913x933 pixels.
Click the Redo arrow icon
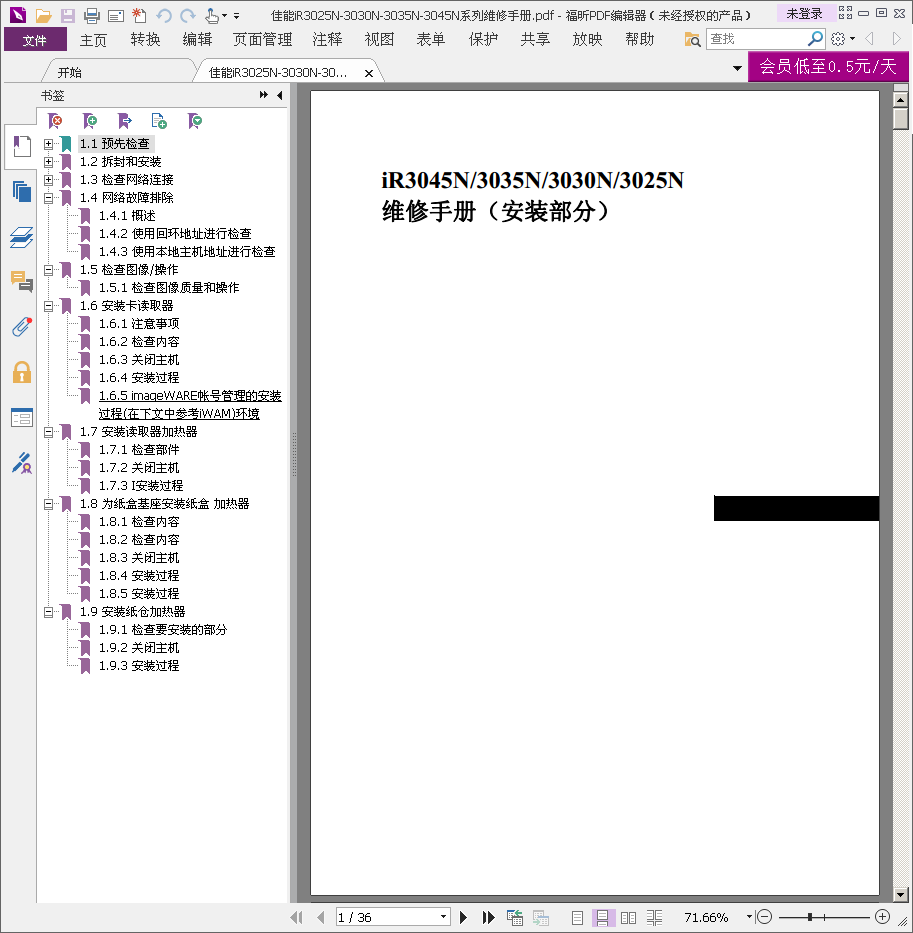[x=188, y=15]
